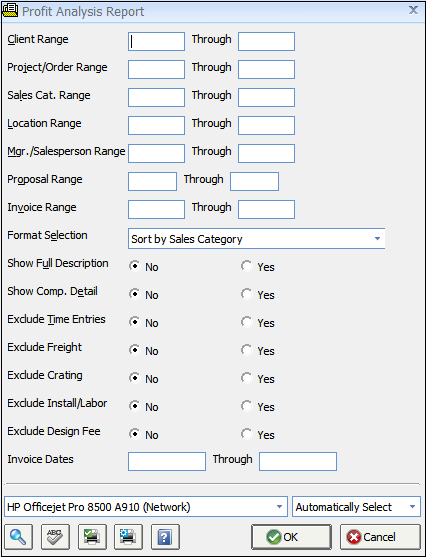426x557 pixels.
Task: Click the Proposal Range Through field
Action: coord(254,181)
